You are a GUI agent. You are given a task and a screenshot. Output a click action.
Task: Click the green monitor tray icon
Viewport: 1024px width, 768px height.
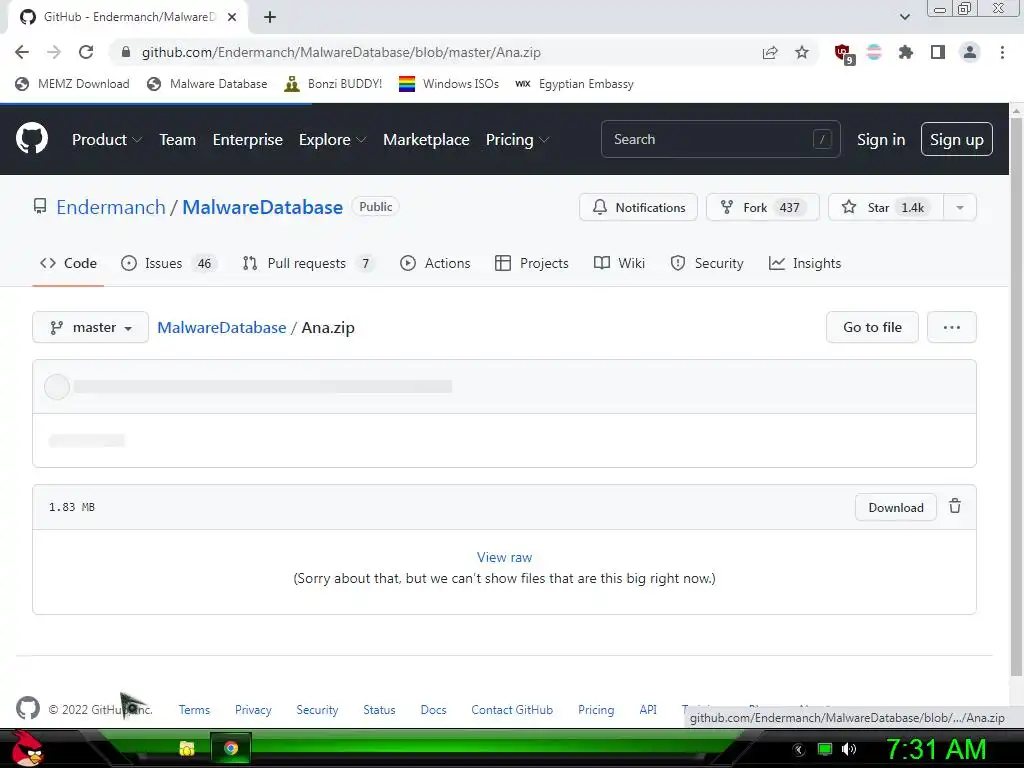(825, 749)
